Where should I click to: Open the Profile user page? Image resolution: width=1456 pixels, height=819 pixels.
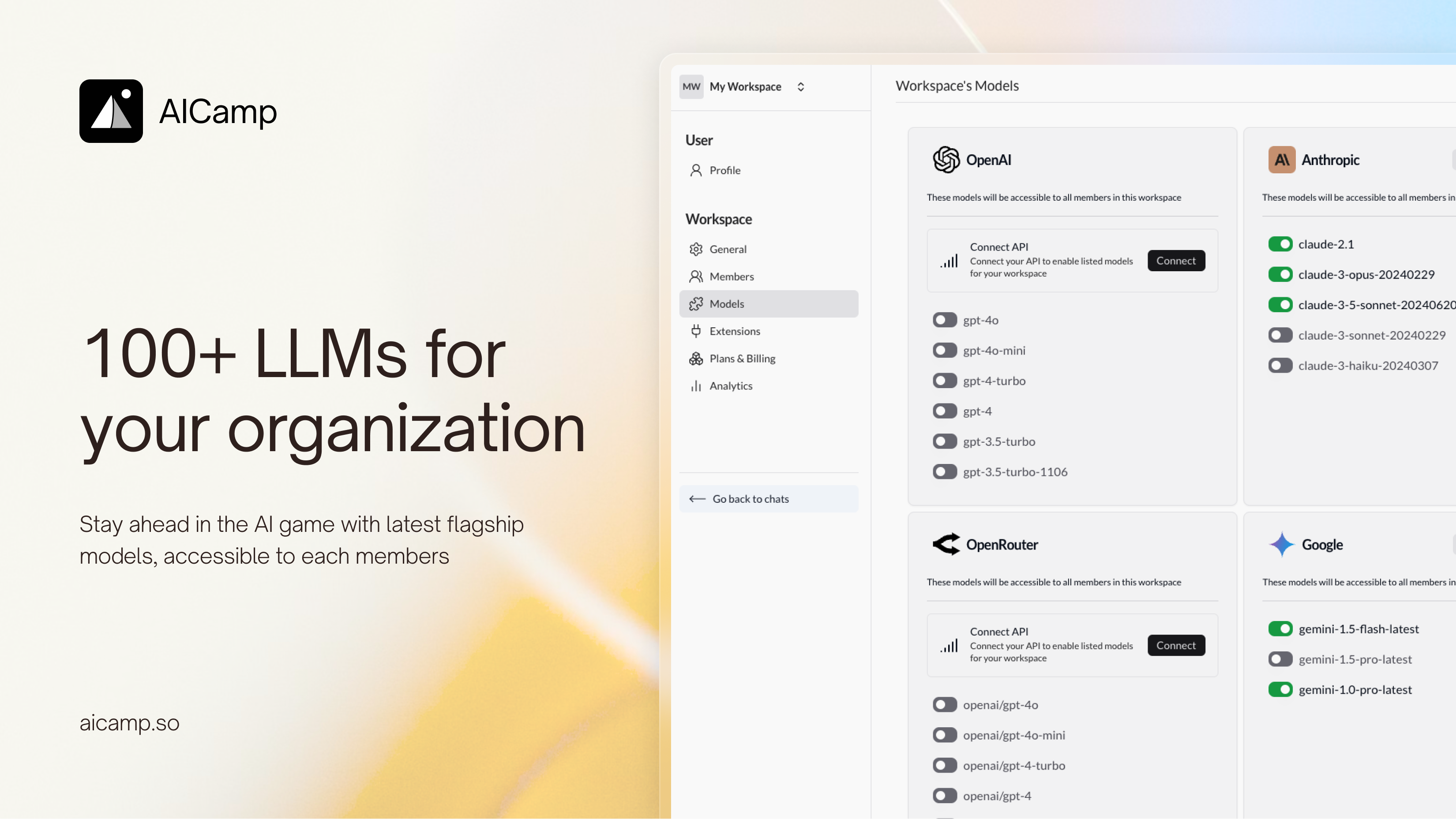point(724,170)
